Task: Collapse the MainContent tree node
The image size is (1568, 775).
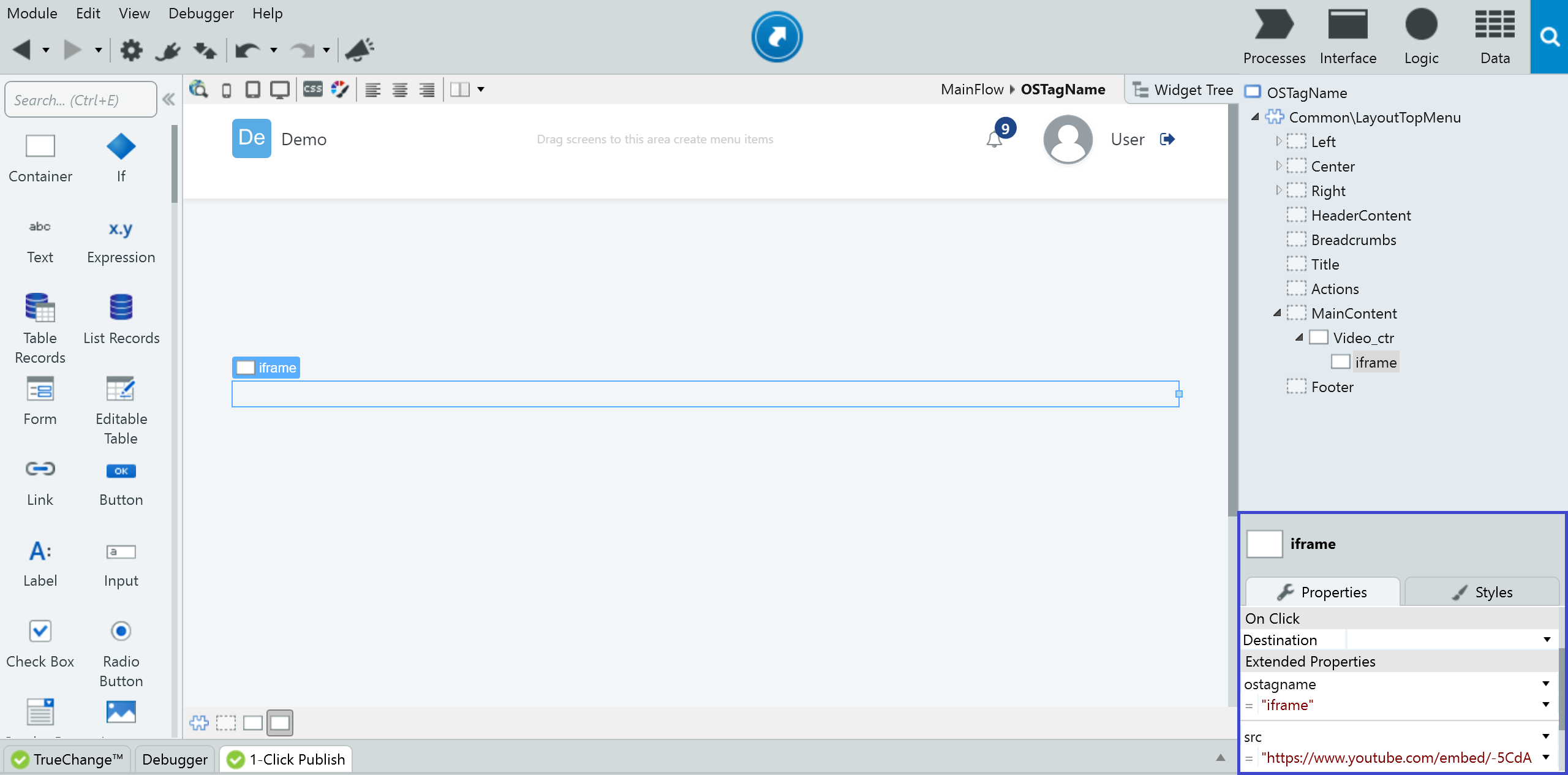Action: point(1278,313)
